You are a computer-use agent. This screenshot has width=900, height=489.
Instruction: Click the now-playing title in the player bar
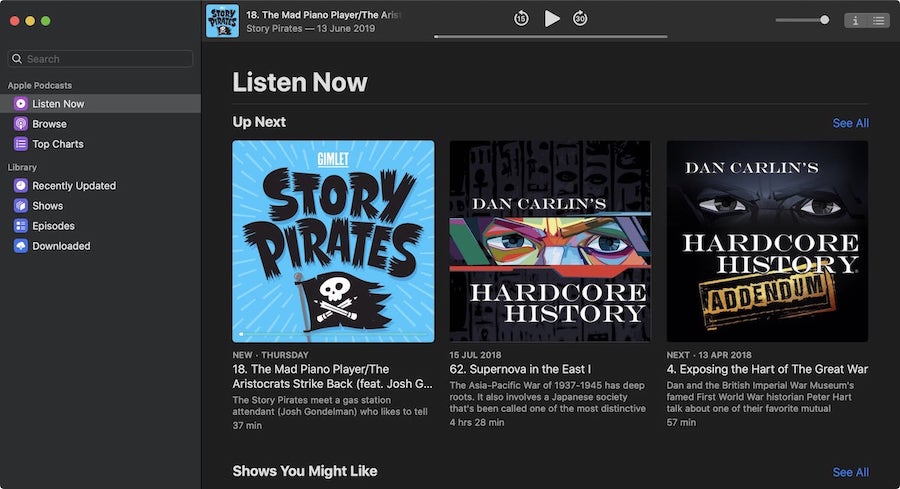tap(324, 15)
